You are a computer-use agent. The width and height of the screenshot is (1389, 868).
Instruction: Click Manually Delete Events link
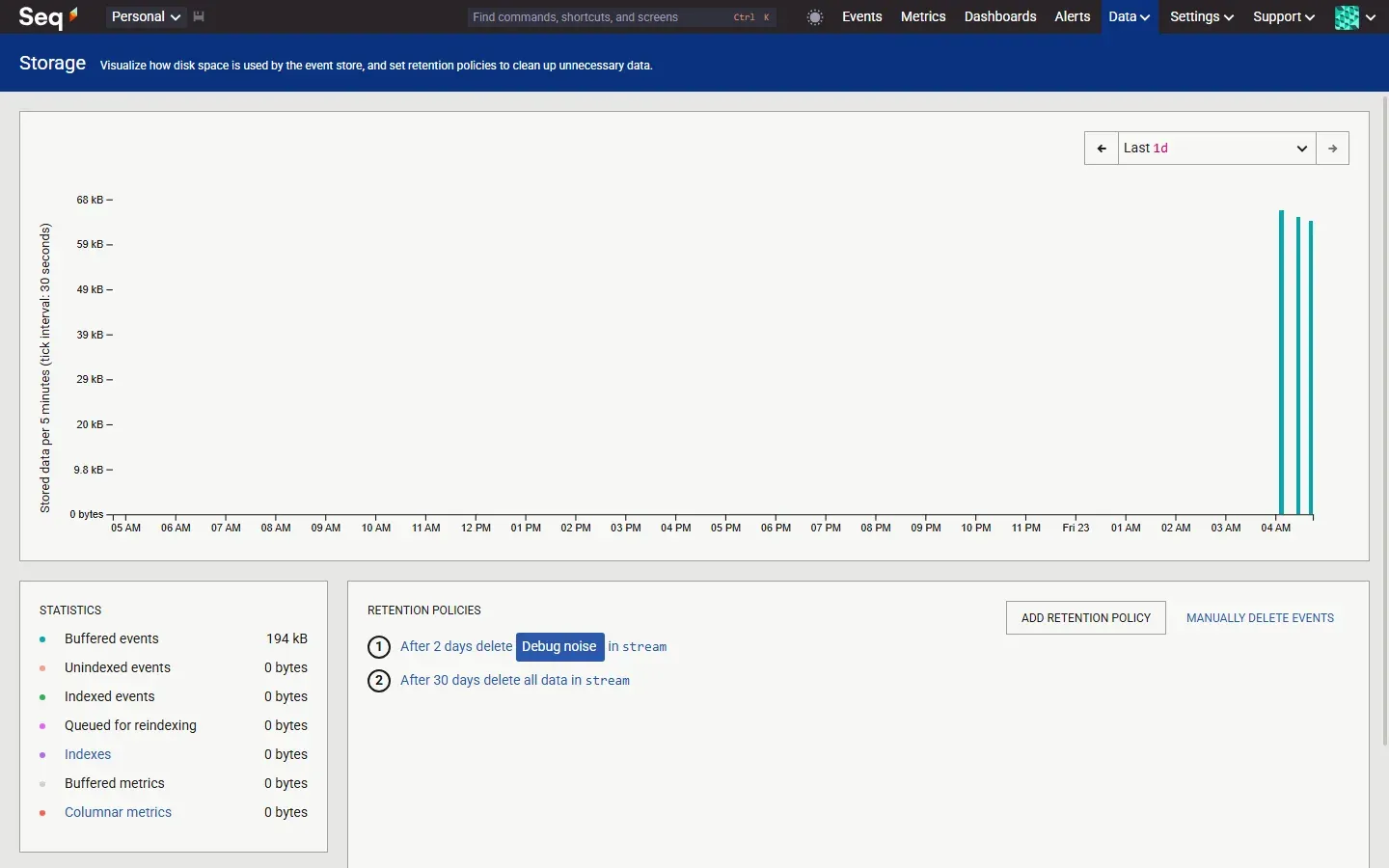pyautogui.click(x=1261, y=618)
